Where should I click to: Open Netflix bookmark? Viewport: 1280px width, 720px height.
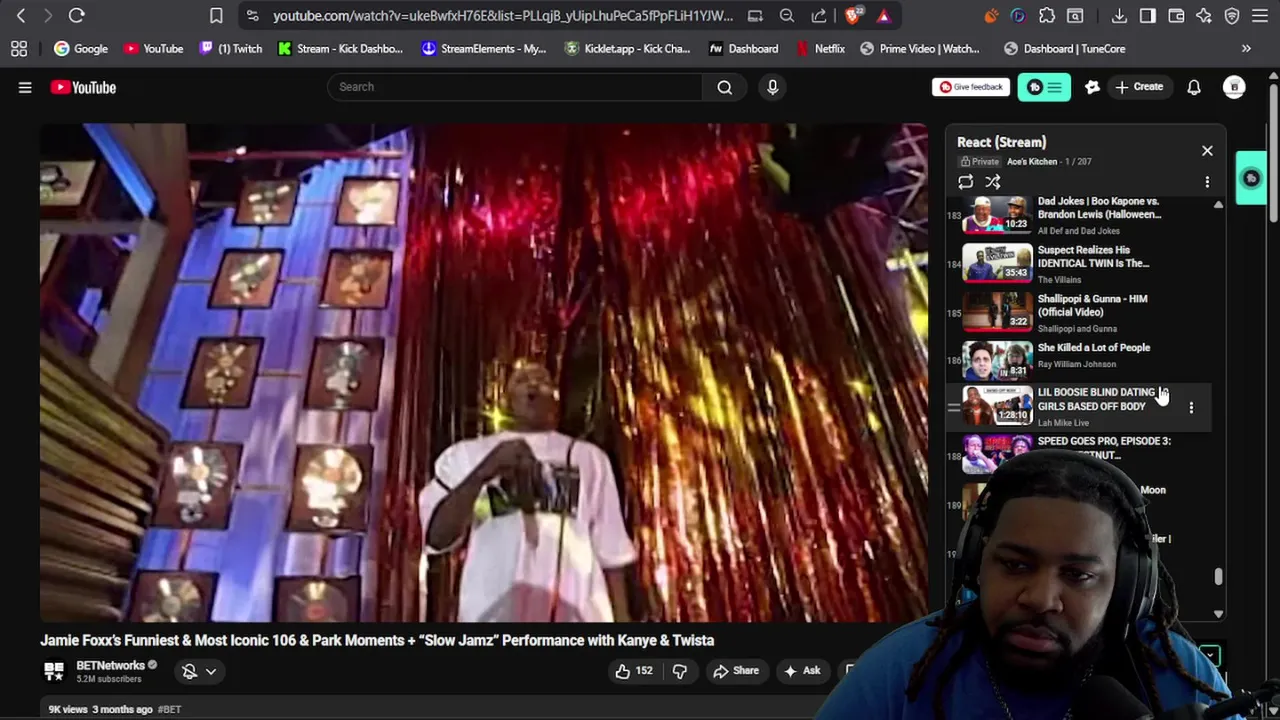pos(820,48)
